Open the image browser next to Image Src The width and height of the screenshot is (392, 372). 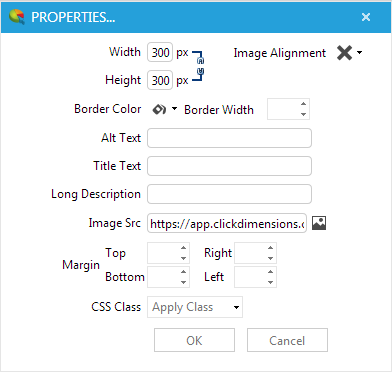click(x=319, y=223)
